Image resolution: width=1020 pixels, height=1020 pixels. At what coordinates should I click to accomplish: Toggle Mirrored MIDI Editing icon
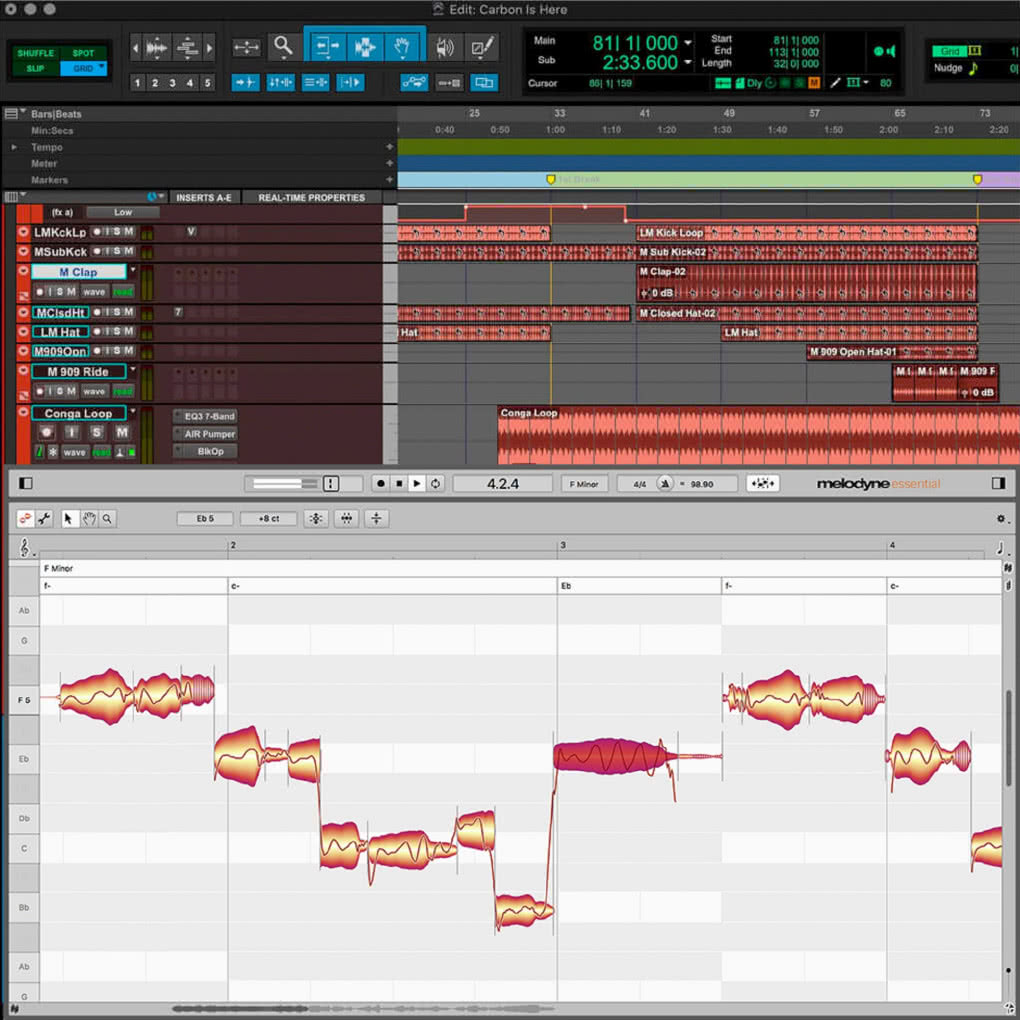449,83
